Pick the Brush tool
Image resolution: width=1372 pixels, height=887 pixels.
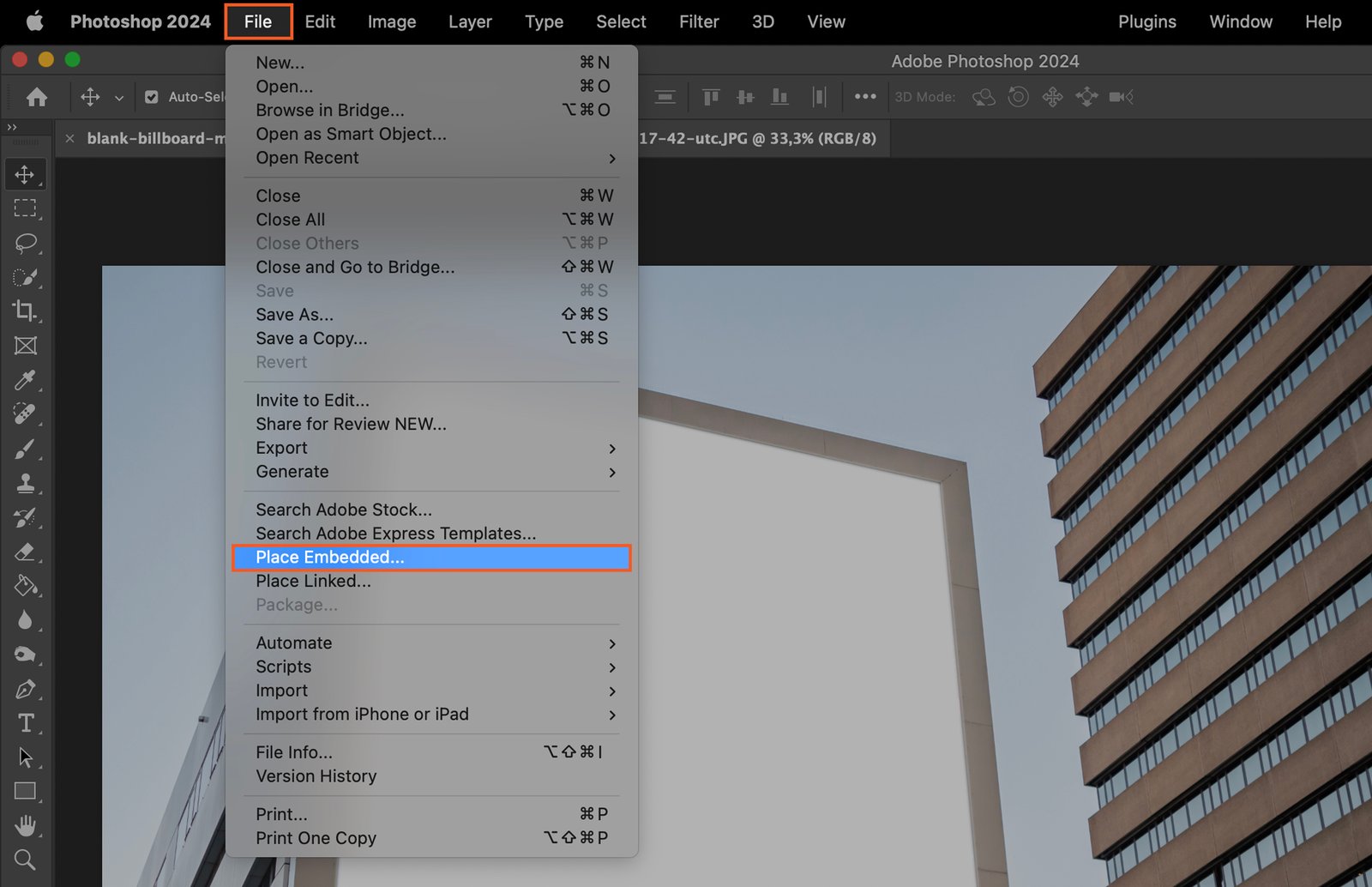coord(25,449)
